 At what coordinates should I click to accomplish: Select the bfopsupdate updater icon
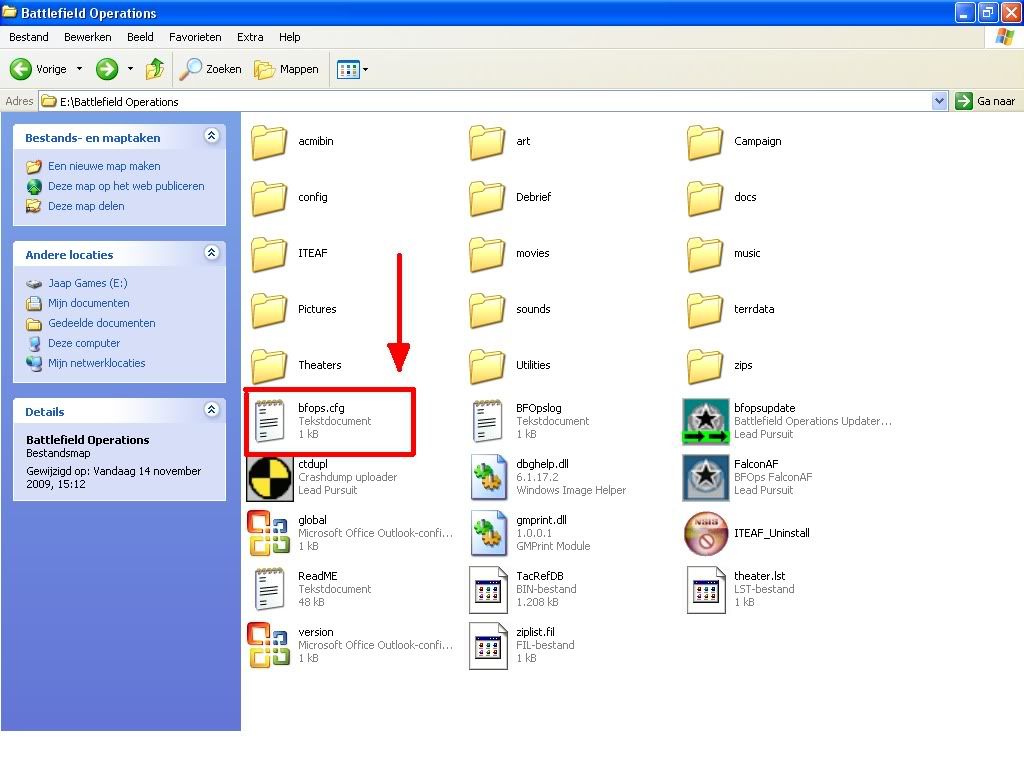[705, 421]
